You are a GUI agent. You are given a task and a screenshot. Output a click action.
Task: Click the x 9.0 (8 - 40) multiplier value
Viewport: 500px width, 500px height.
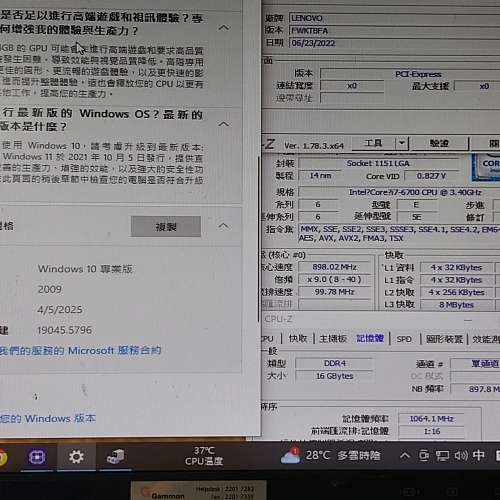click(335, 279)
